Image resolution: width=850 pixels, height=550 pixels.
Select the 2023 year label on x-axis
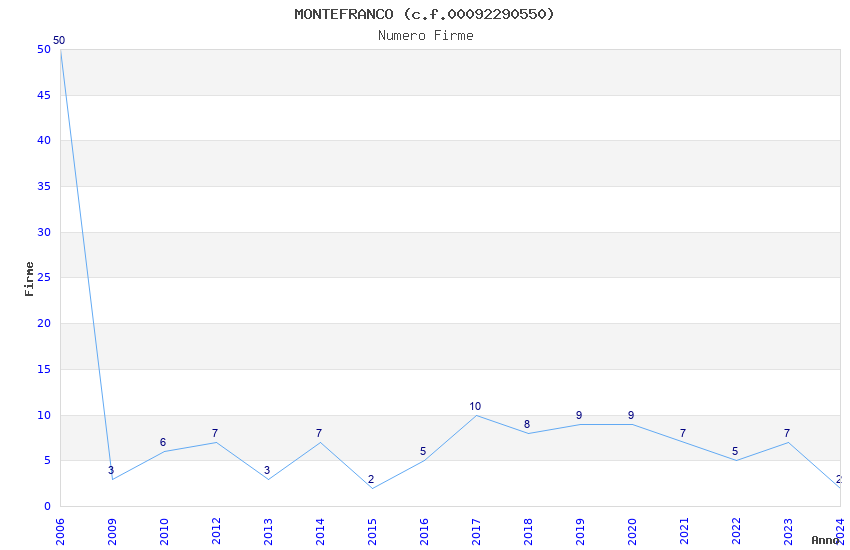789,532
